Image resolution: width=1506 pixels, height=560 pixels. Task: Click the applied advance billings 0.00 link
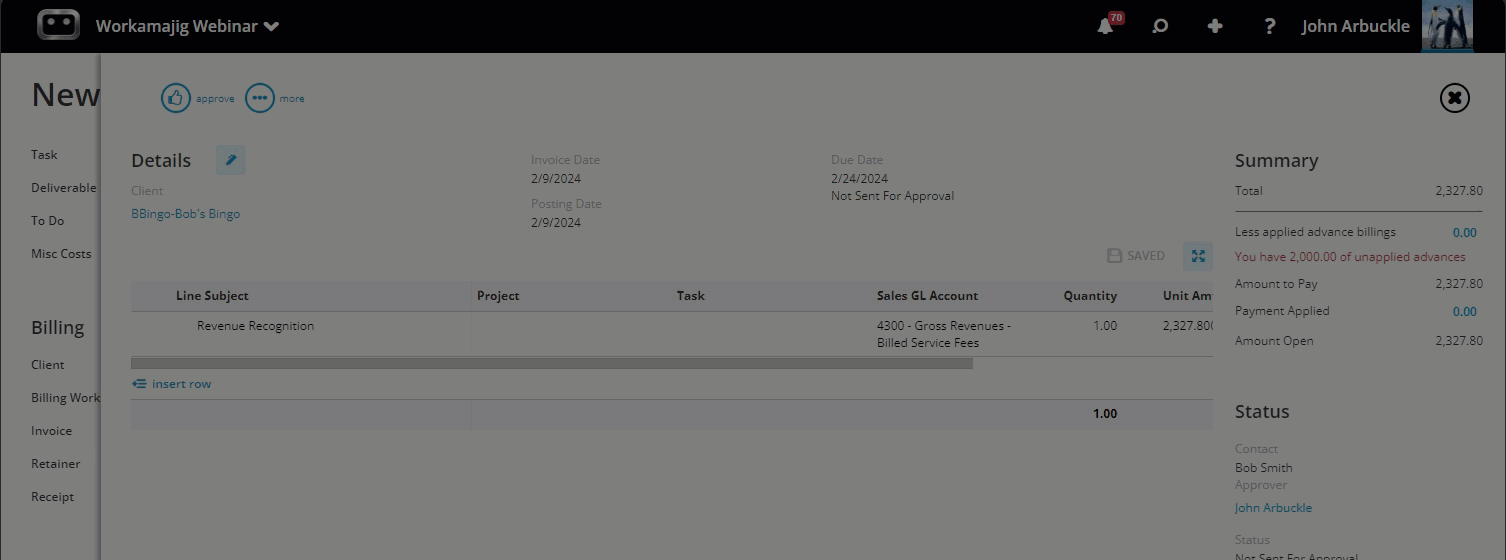tap(1464, 233)
